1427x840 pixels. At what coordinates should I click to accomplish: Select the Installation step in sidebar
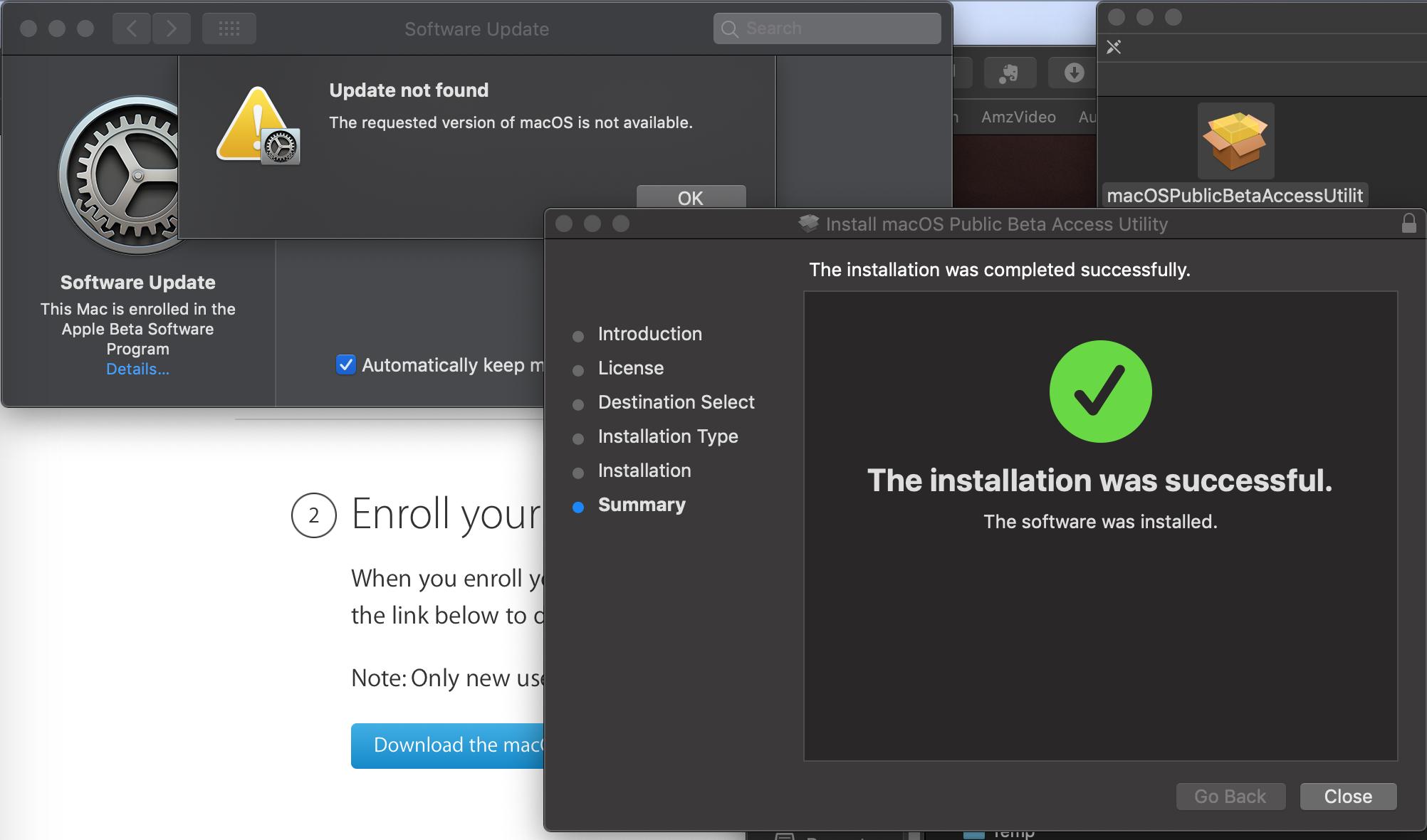pyautogui.click(x=644, y=470)
